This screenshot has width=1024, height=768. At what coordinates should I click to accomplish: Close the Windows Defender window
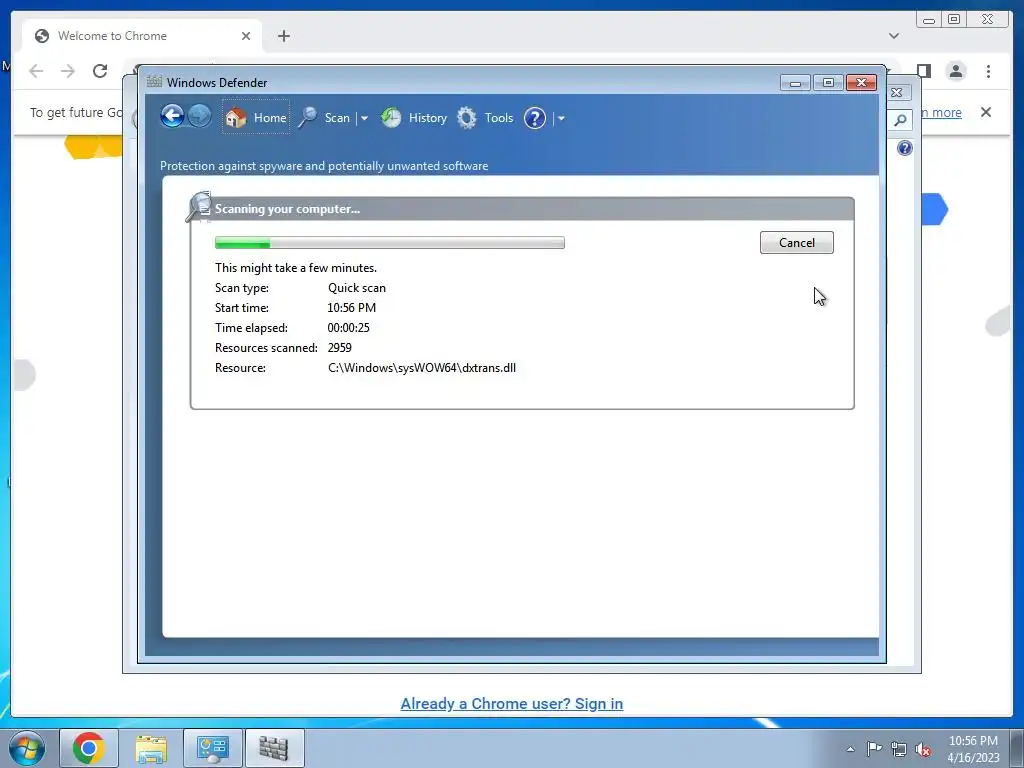pos(861,82)
